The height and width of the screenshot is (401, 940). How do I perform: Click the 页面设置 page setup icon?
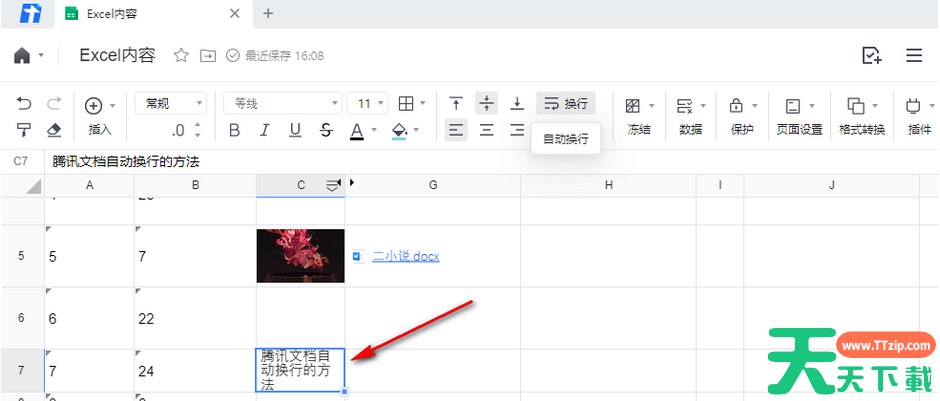(x=793, y=106)
